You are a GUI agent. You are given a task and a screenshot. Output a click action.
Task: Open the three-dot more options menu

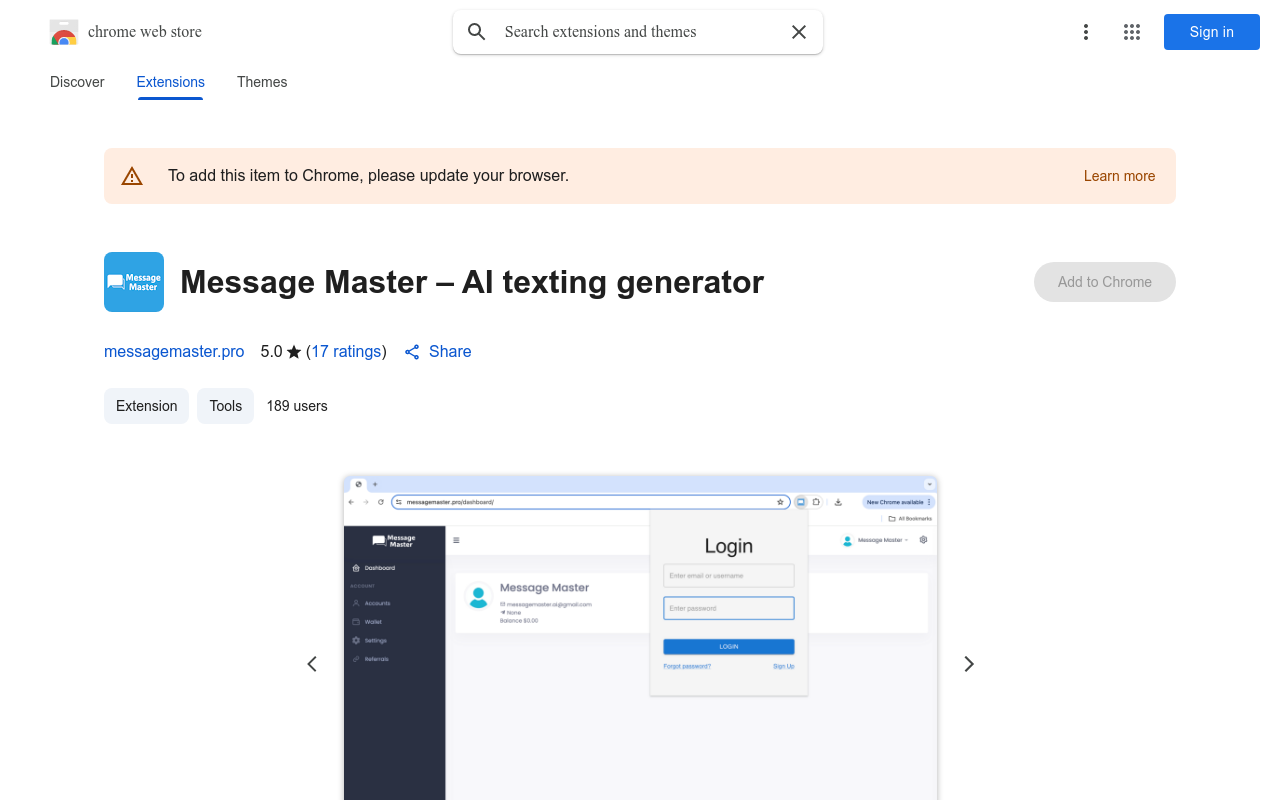(x=1086, y=32)
